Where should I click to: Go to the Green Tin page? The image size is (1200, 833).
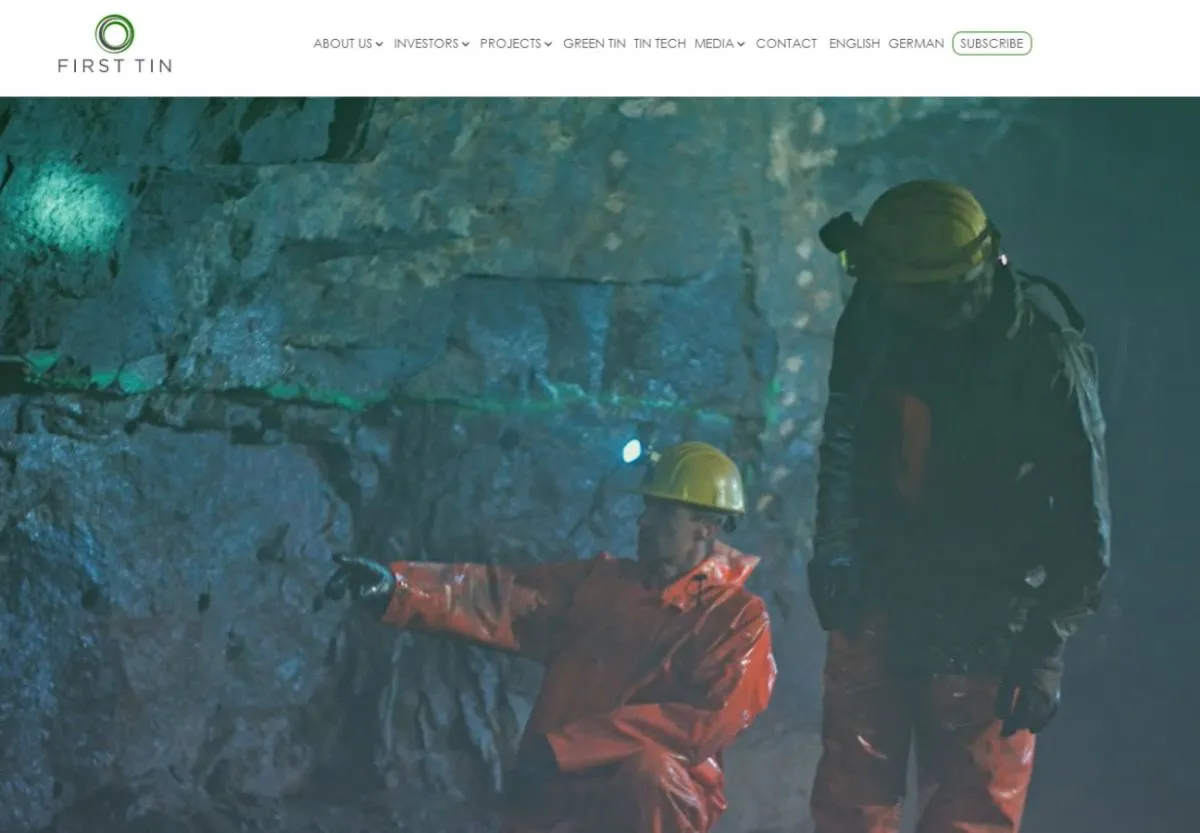point(594,44)
